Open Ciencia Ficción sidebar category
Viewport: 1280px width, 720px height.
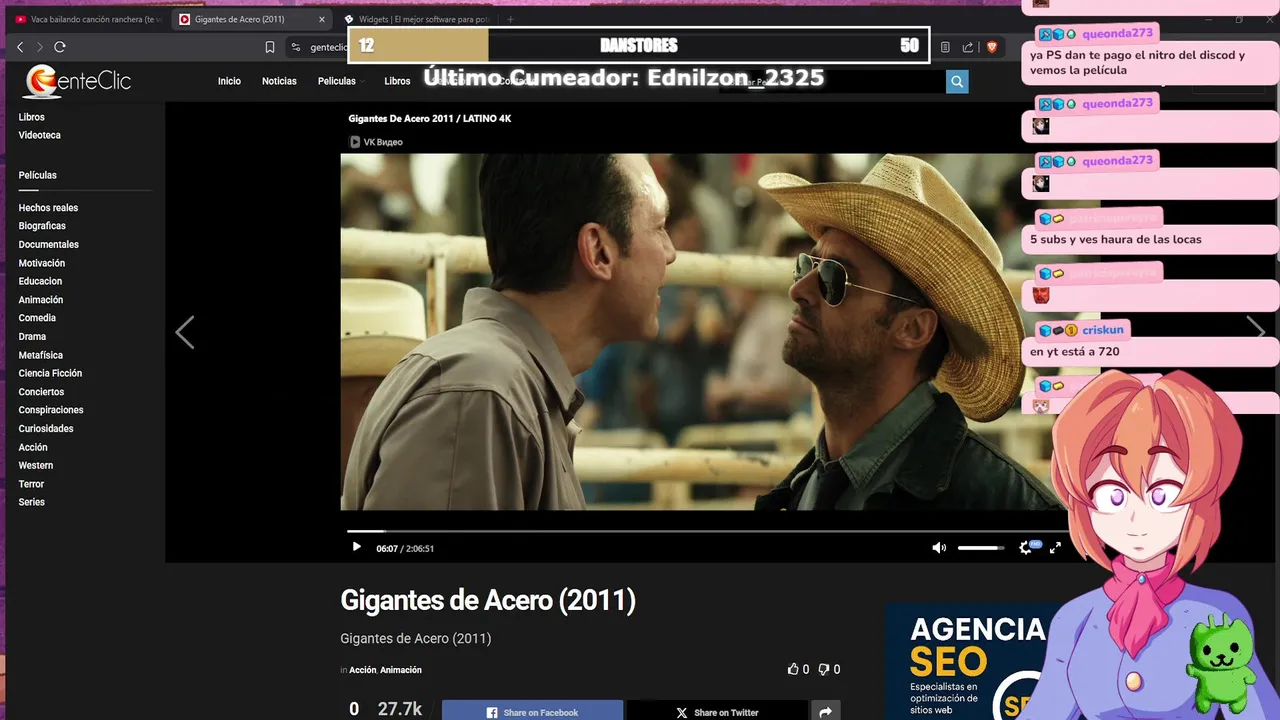pyautogui.click(x=50, y=373)
